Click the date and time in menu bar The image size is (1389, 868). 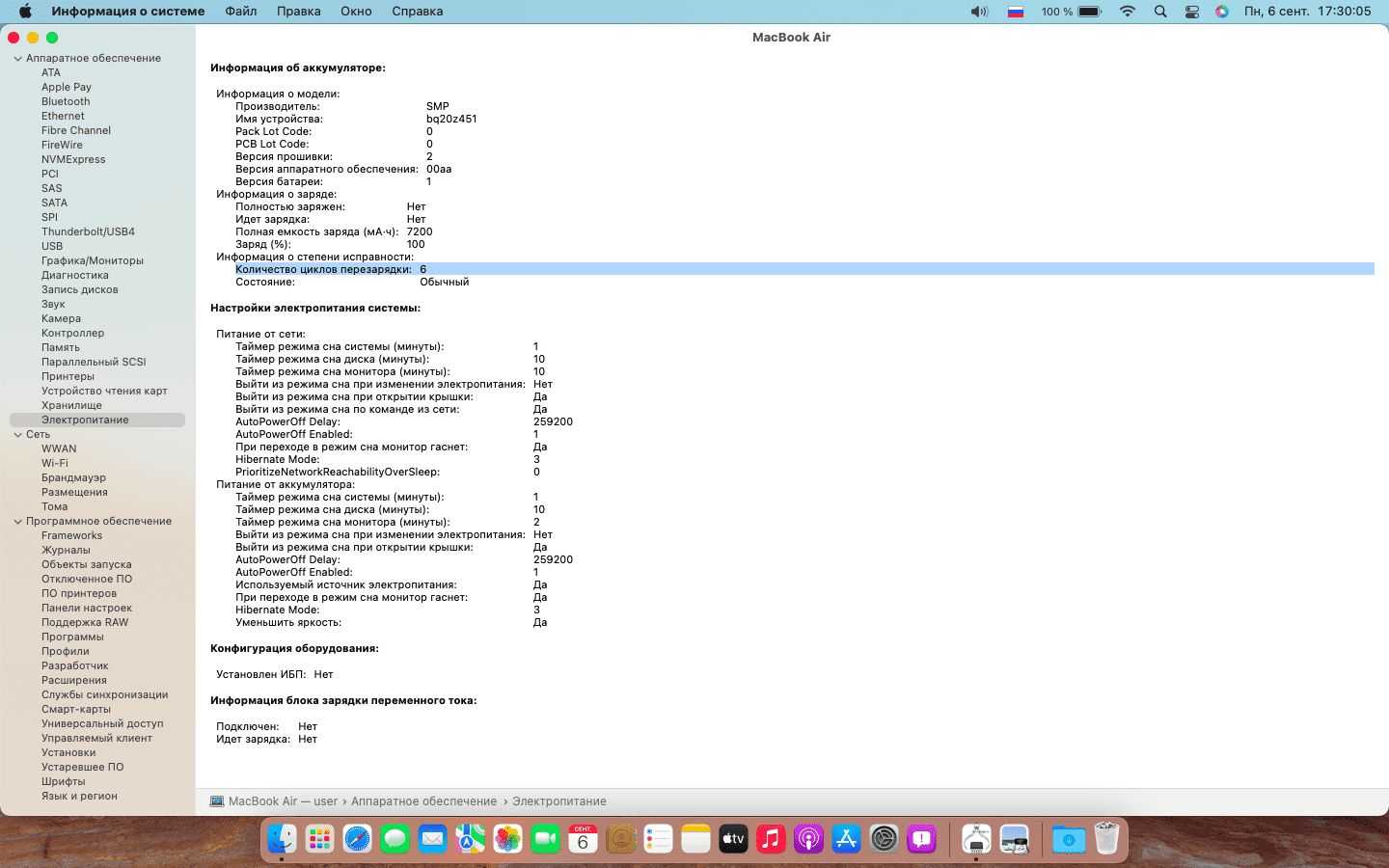pos(1307,12)
